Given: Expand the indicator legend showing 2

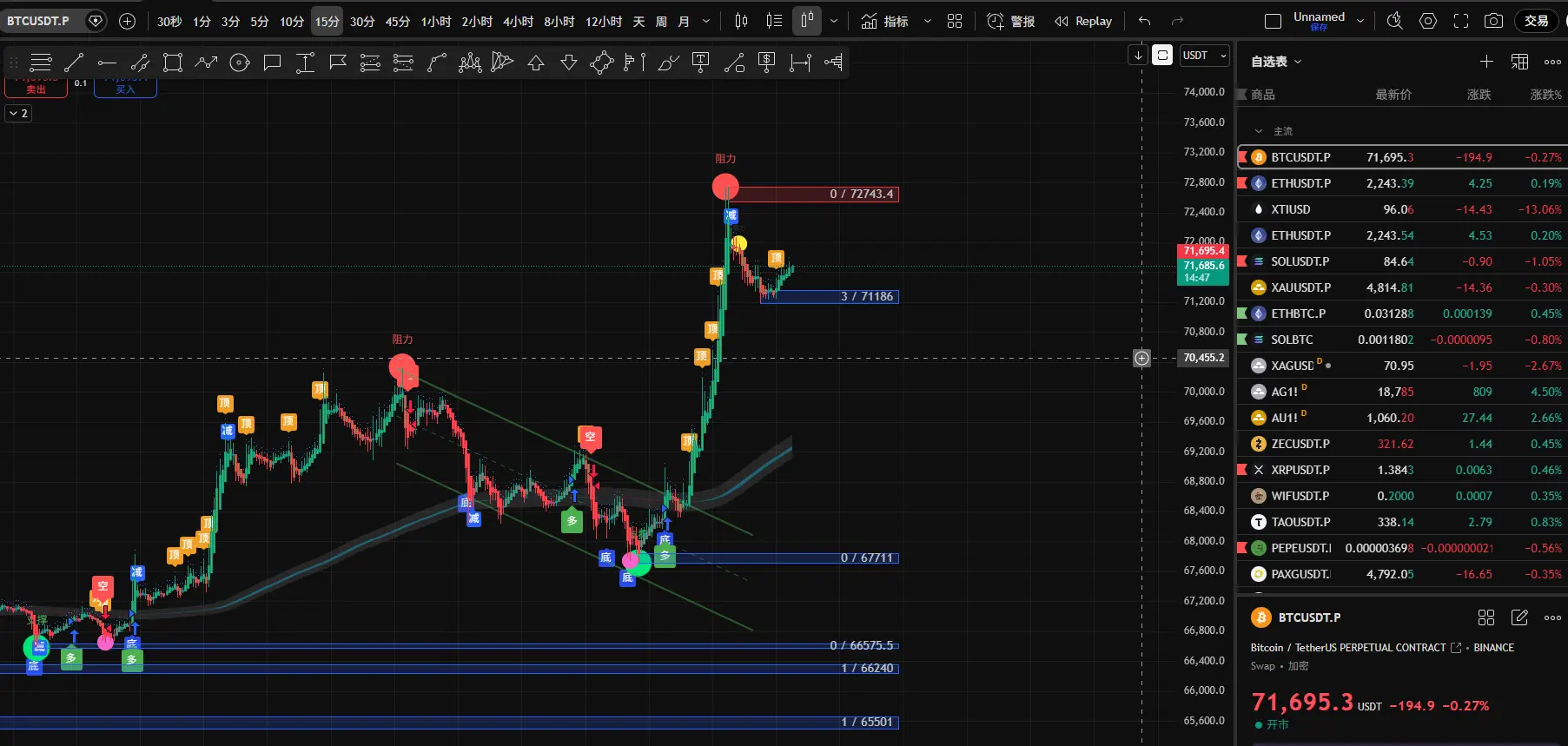Looking at the screenshot, I should (x=18, y=113).
